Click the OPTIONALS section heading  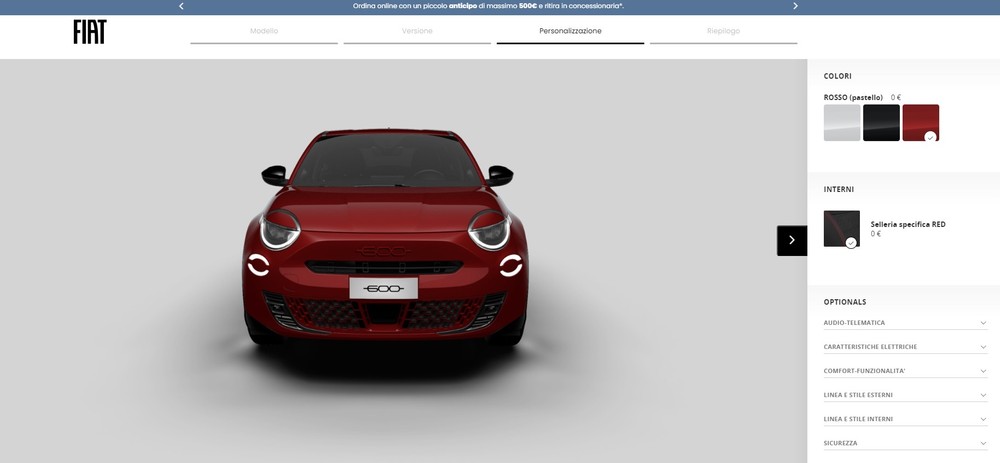point(845,302)
